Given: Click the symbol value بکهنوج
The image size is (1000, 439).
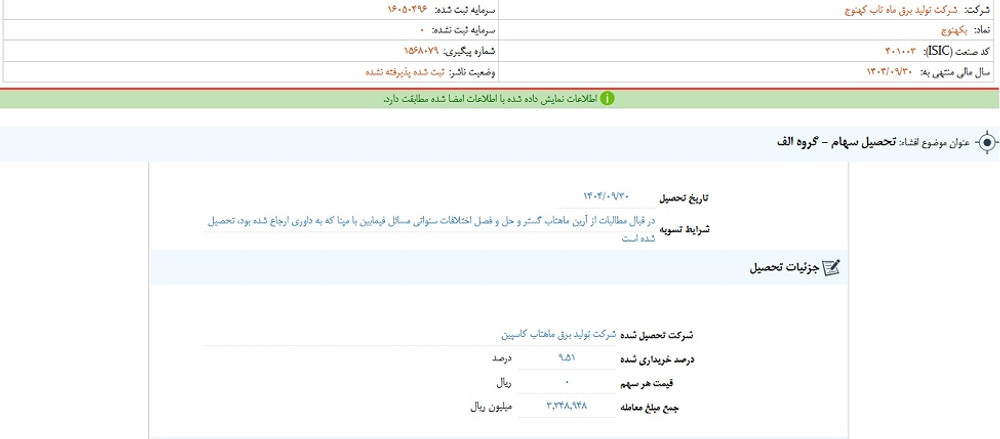Looking at the screenshot, I should tap(955, 31).
